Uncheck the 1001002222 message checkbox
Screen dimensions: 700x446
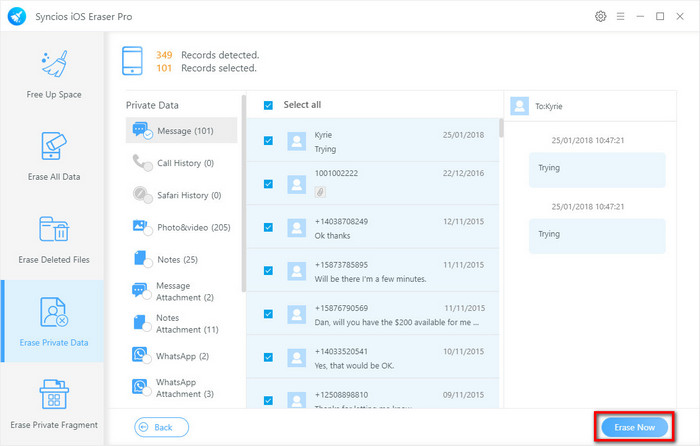(268, 184)
